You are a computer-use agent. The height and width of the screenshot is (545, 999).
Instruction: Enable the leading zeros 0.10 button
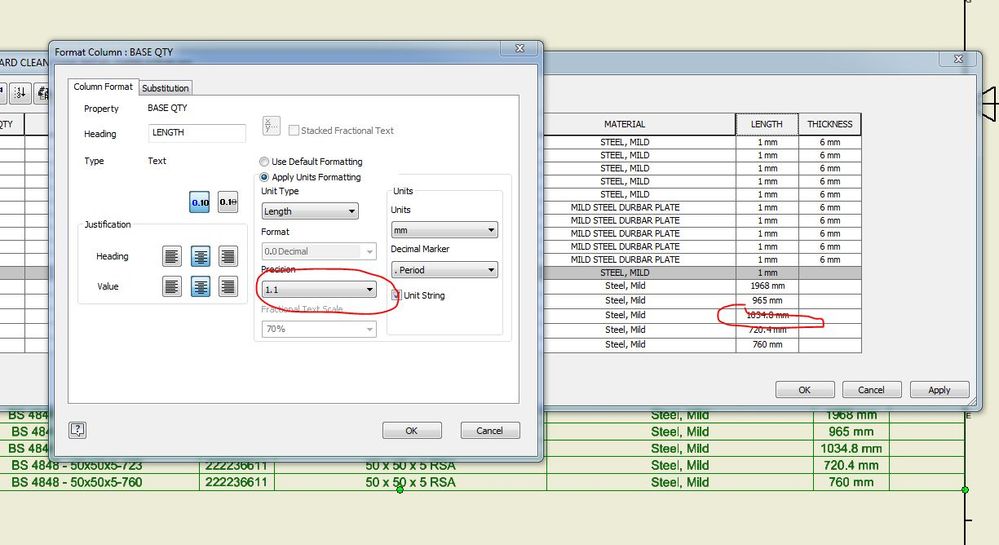point(199,202)
